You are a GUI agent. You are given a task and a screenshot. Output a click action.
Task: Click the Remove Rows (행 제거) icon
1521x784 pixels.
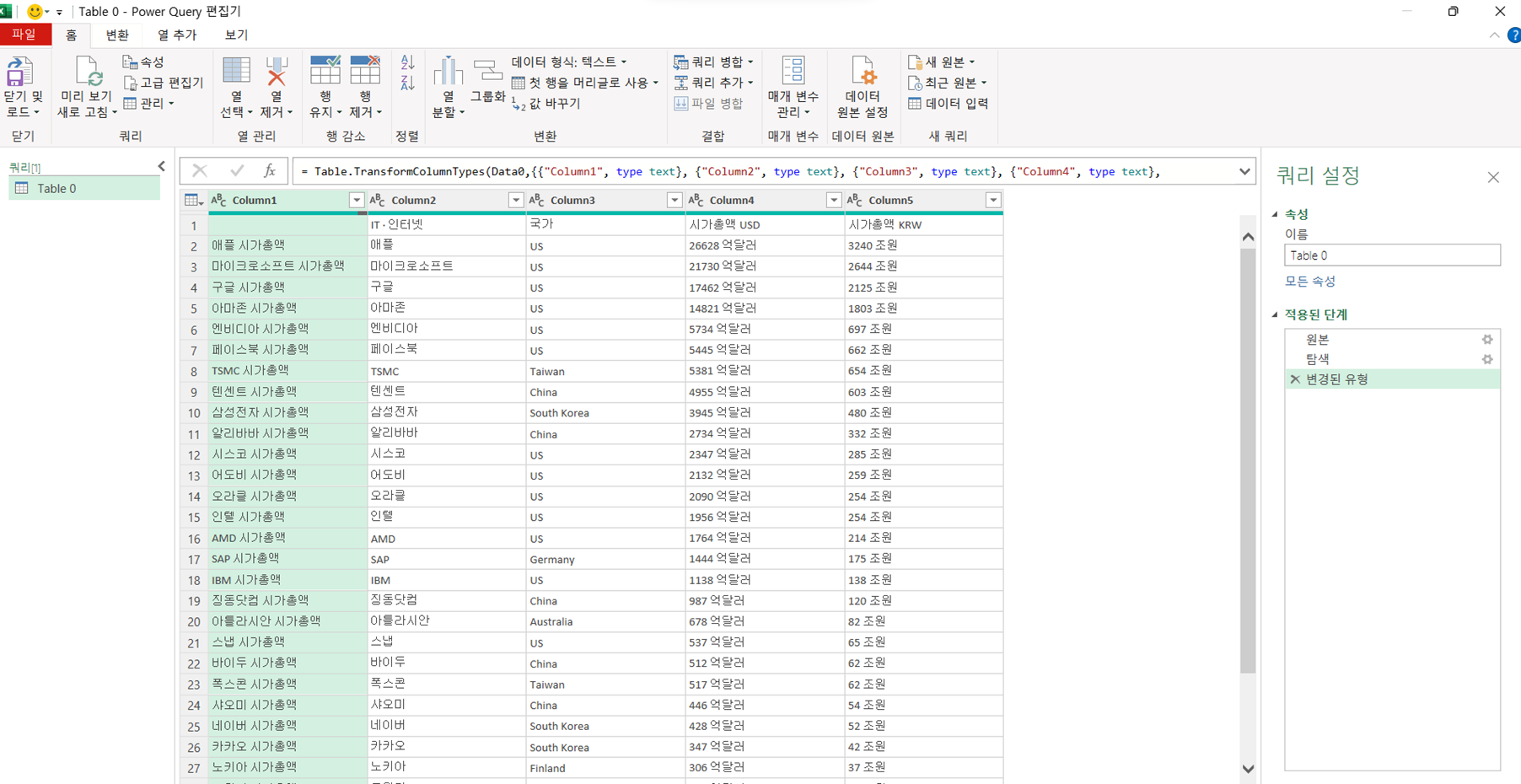point(365,71)
